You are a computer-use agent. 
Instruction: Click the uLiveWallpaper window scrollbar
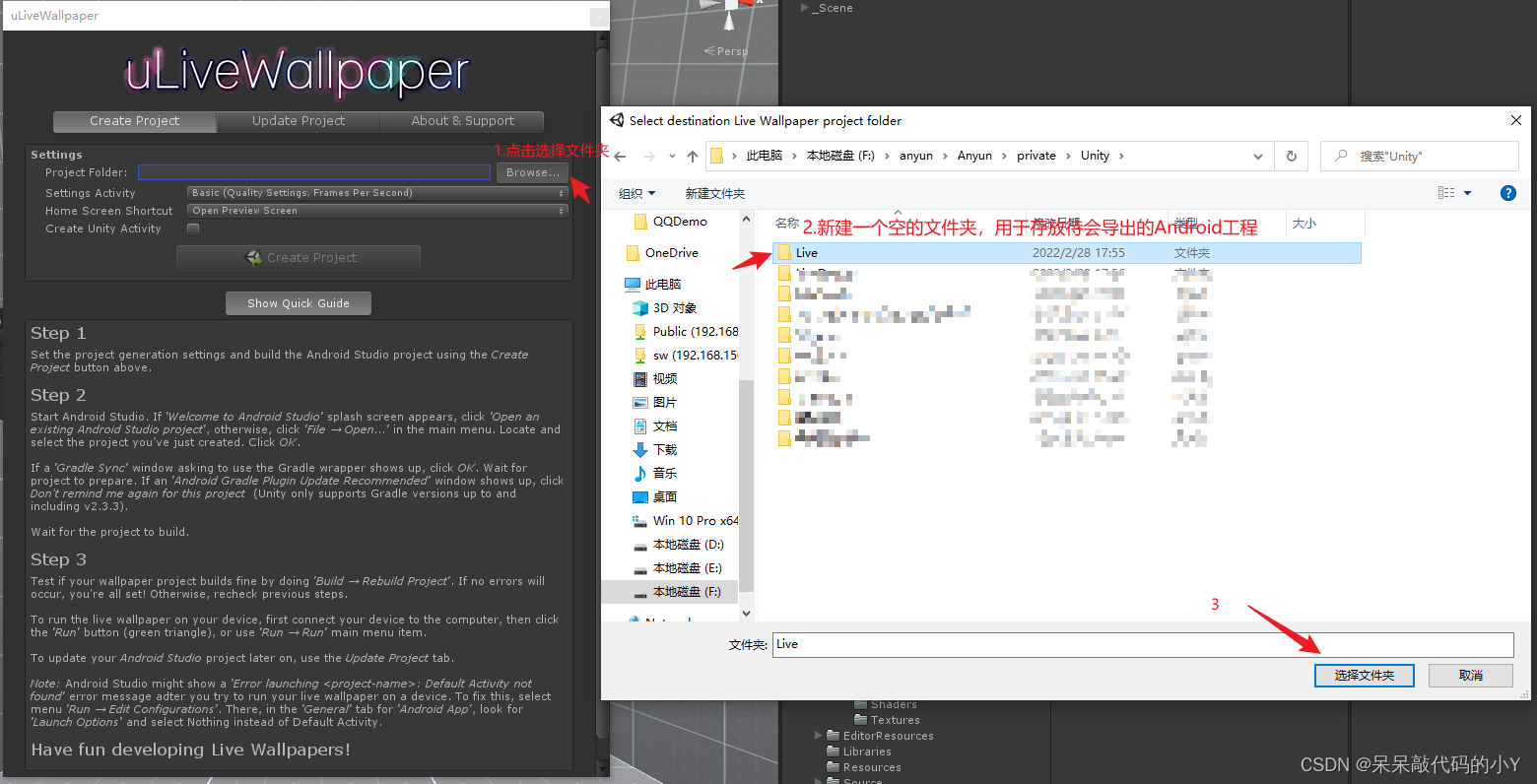pos(602,394)
